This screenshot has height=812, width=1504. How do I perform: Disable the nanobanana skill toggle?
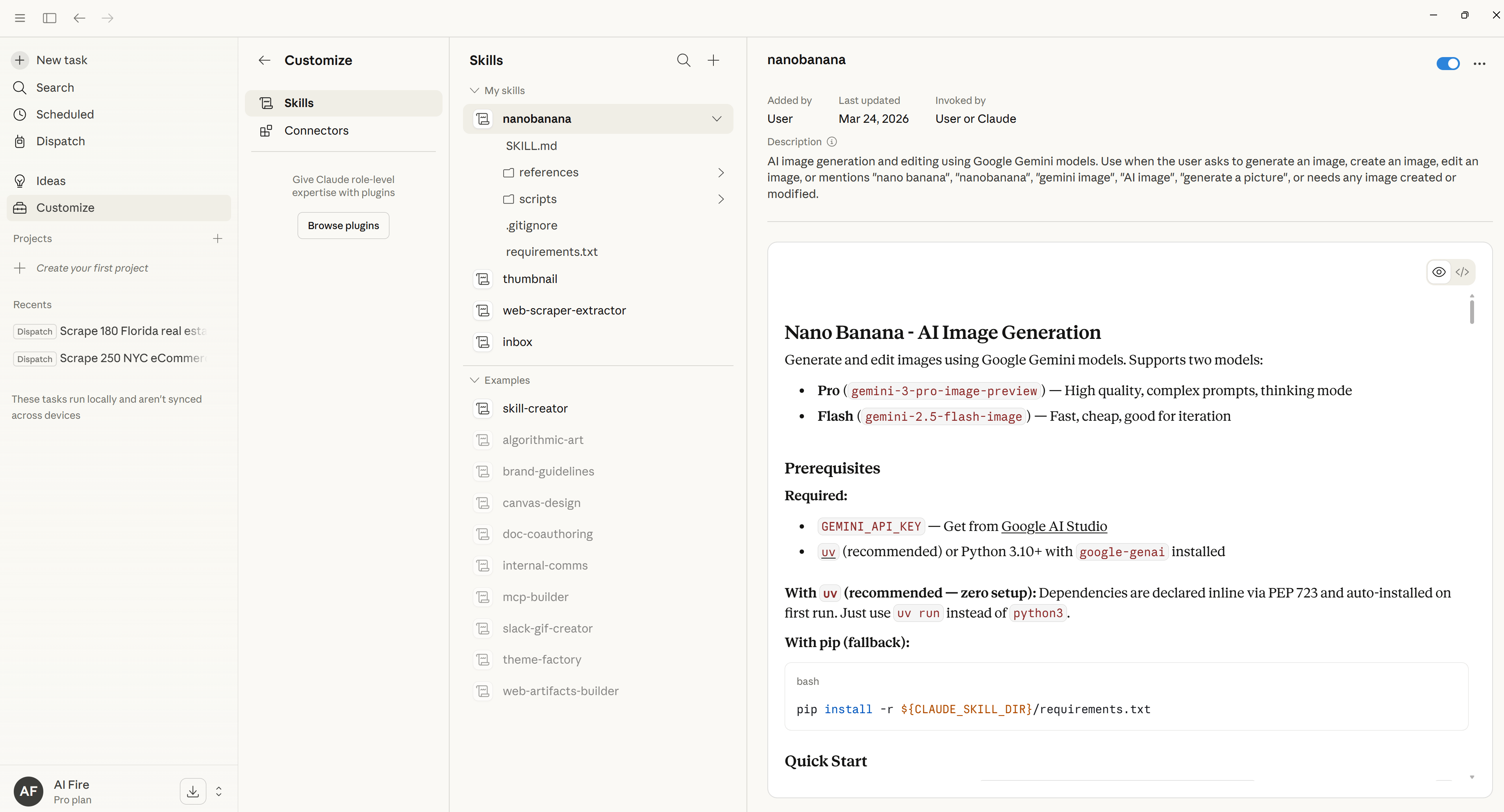point(1447,64)
